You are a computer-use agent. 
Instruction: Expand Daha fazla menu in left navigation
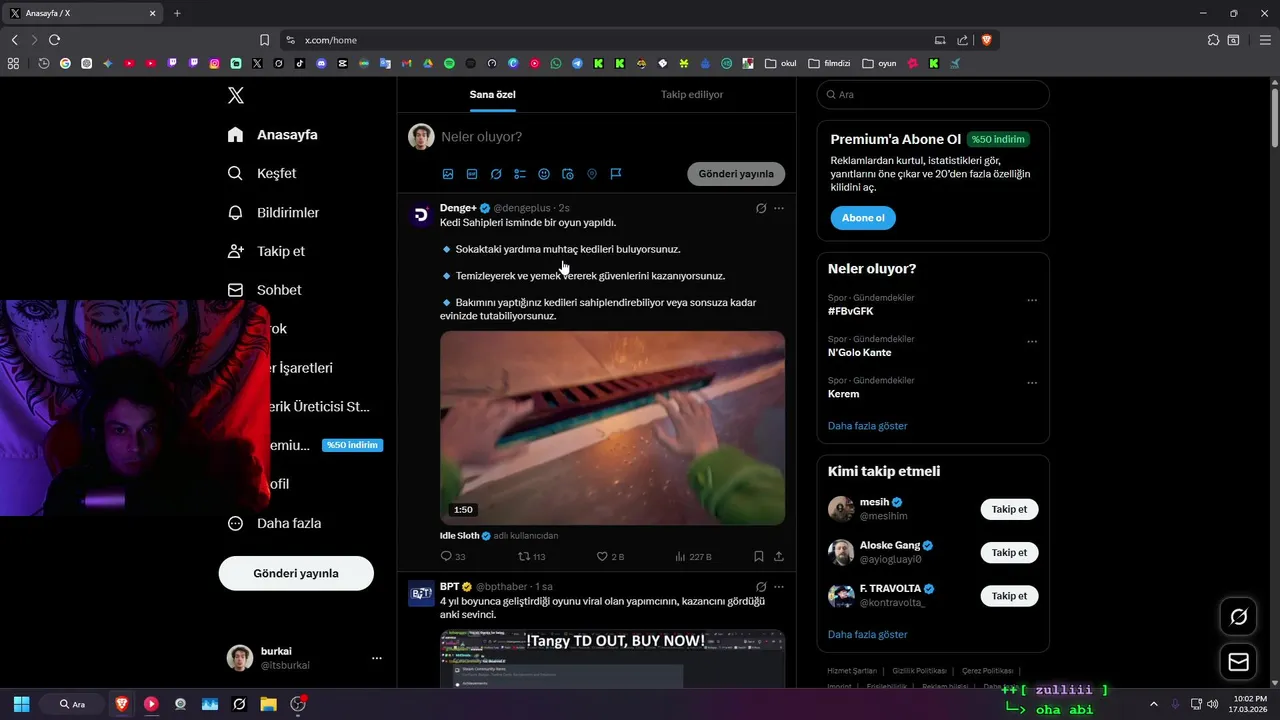[x=274, y=523]
